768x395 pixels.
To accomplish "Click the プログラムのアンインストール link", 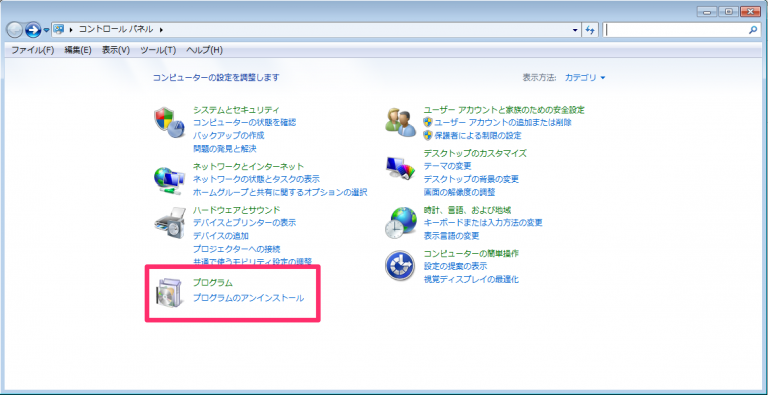I will [x=248, y=297].
